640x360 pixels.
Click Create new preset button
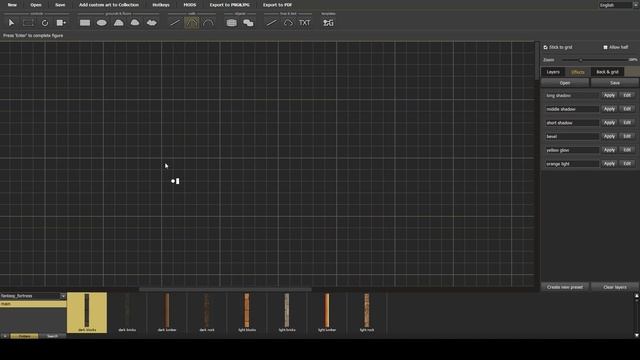click(565, 287)
